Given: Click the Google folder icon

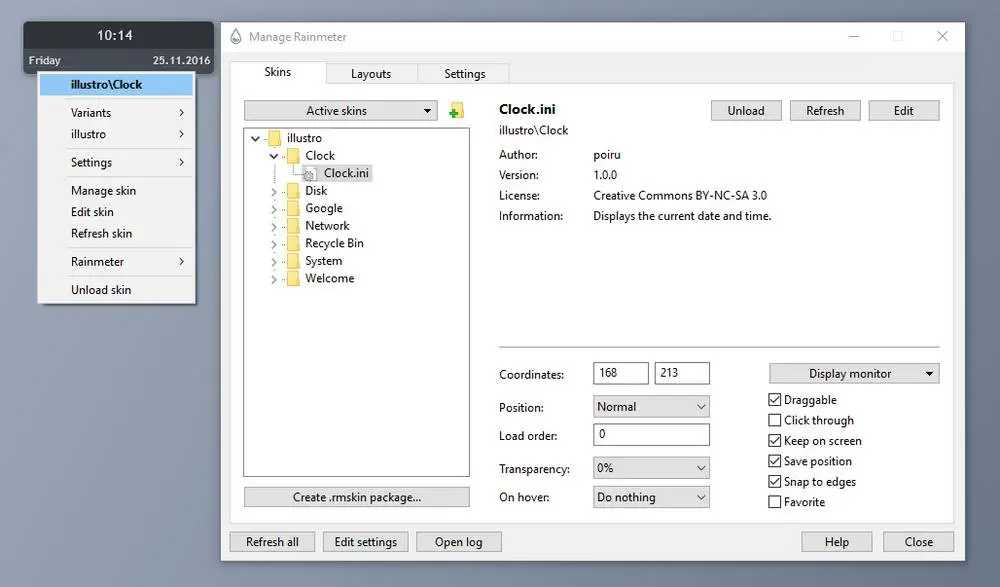Looking at the screenshot, I should 293,208.
